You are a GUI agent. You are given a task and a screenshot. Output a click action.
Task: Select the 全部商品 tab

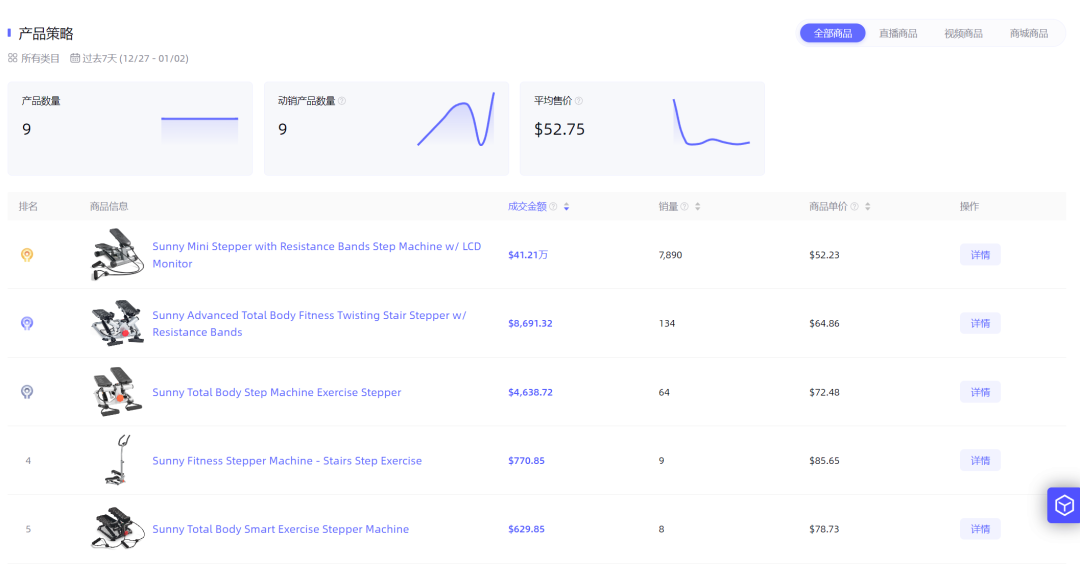[x=832, y=33]
